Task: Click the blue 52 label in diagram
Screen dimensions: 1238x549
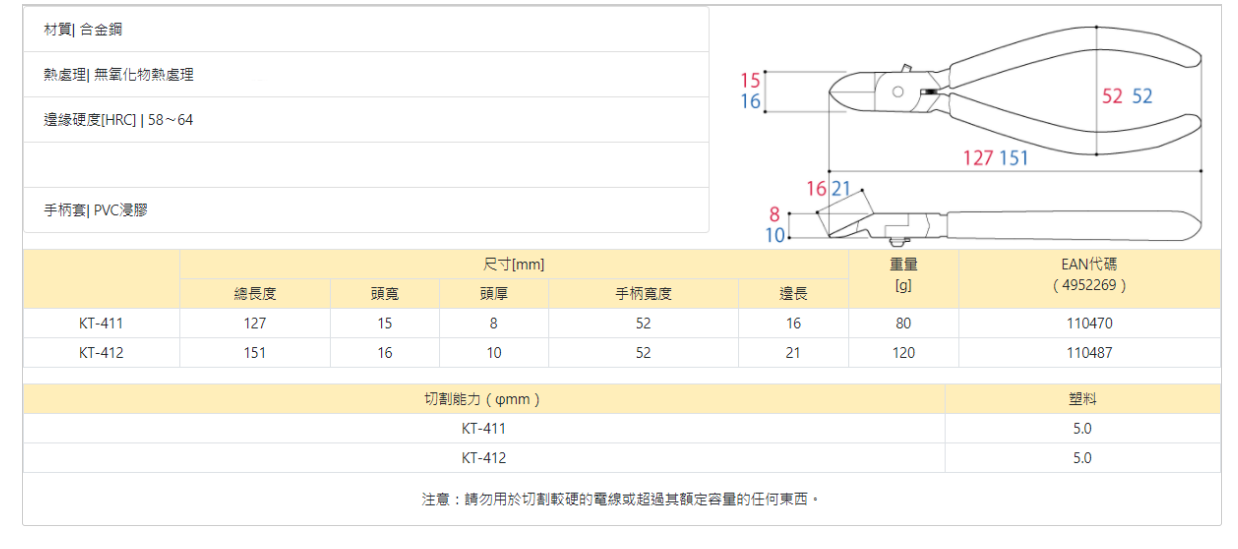Action: (x=1142, y=96)
